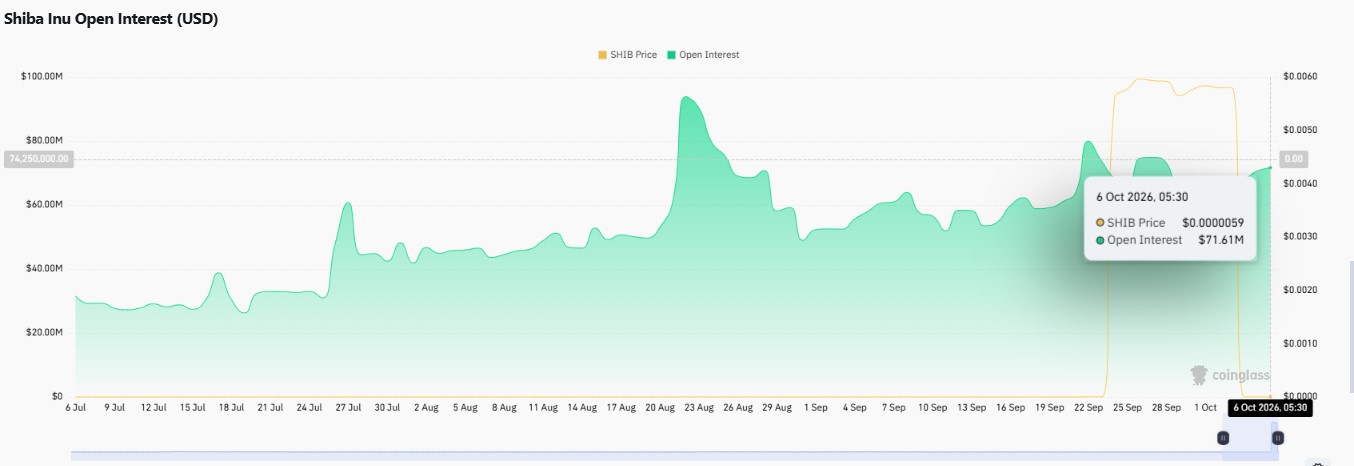Screen dimensions: 1354x466
Task: Click the 4 Sep date label
Action: (x=855, y=408)
